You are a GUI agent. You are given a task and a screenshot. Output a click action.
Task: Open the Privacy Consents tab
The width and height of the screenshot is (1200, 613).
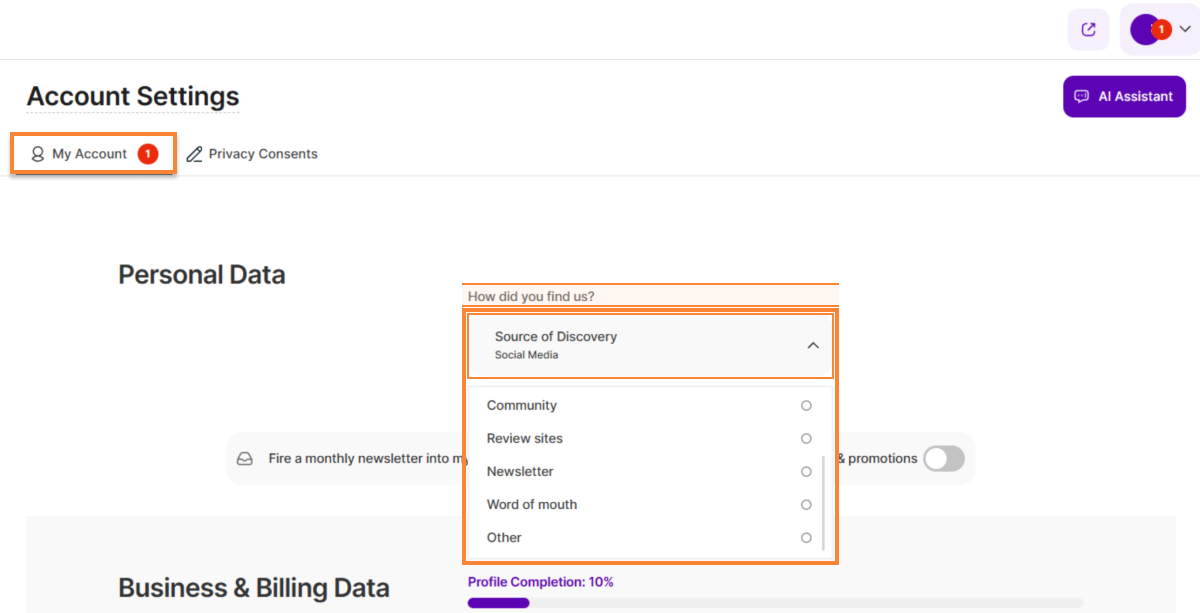click(262, 154)
